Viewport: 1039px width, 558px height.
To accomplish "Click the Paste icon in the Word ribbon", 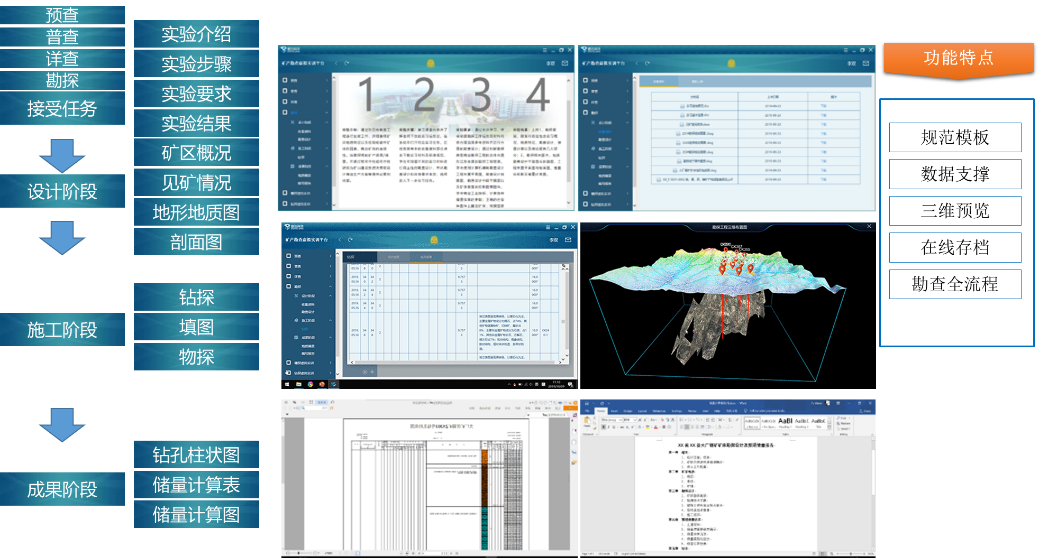I will 588,422.
